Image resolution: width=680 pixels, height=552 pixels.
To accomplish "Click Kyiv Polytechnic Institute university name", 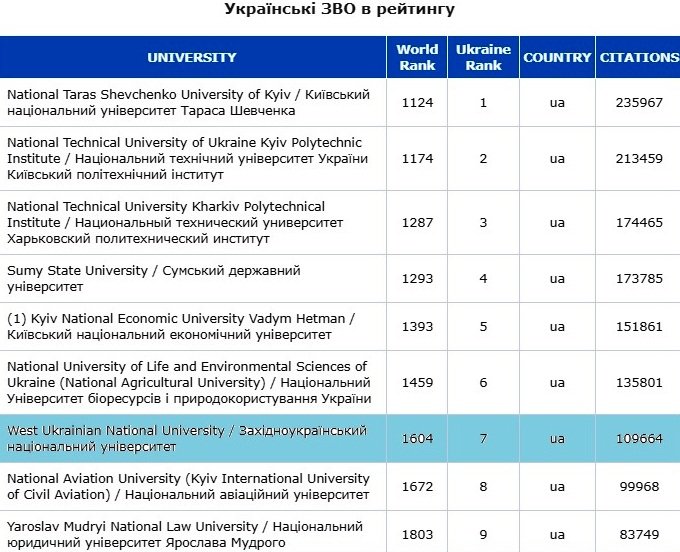I will [x=188, y=158].
